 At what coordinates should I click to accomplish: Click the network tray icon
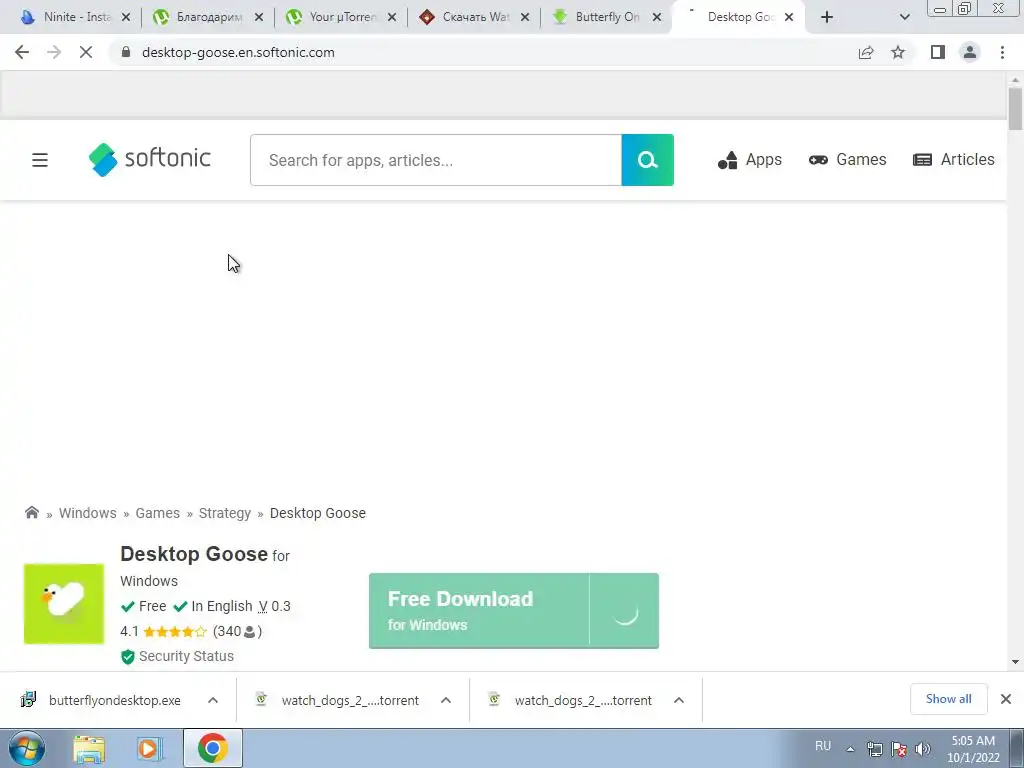click(874, 749)
